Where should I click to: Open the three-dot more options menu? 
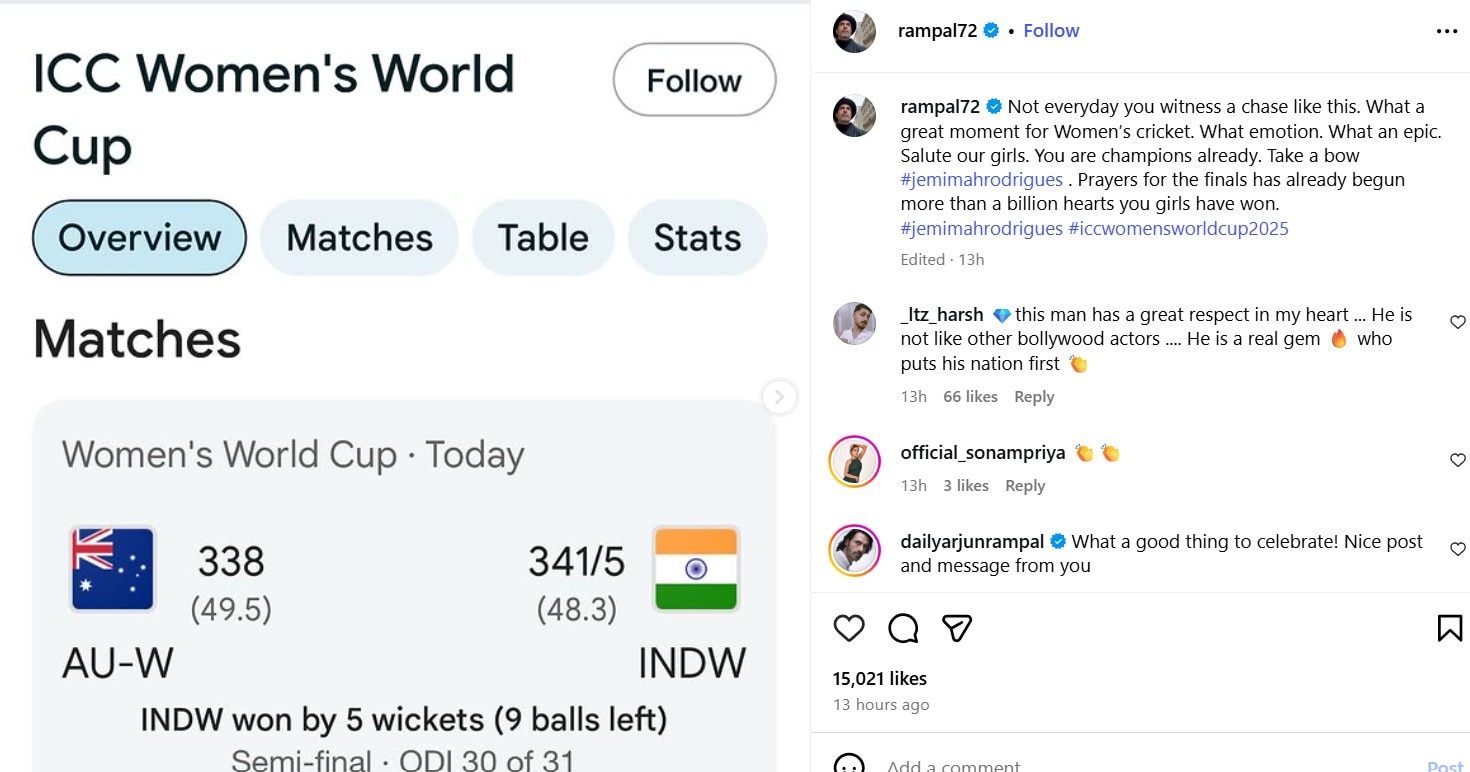[1446, 31]
